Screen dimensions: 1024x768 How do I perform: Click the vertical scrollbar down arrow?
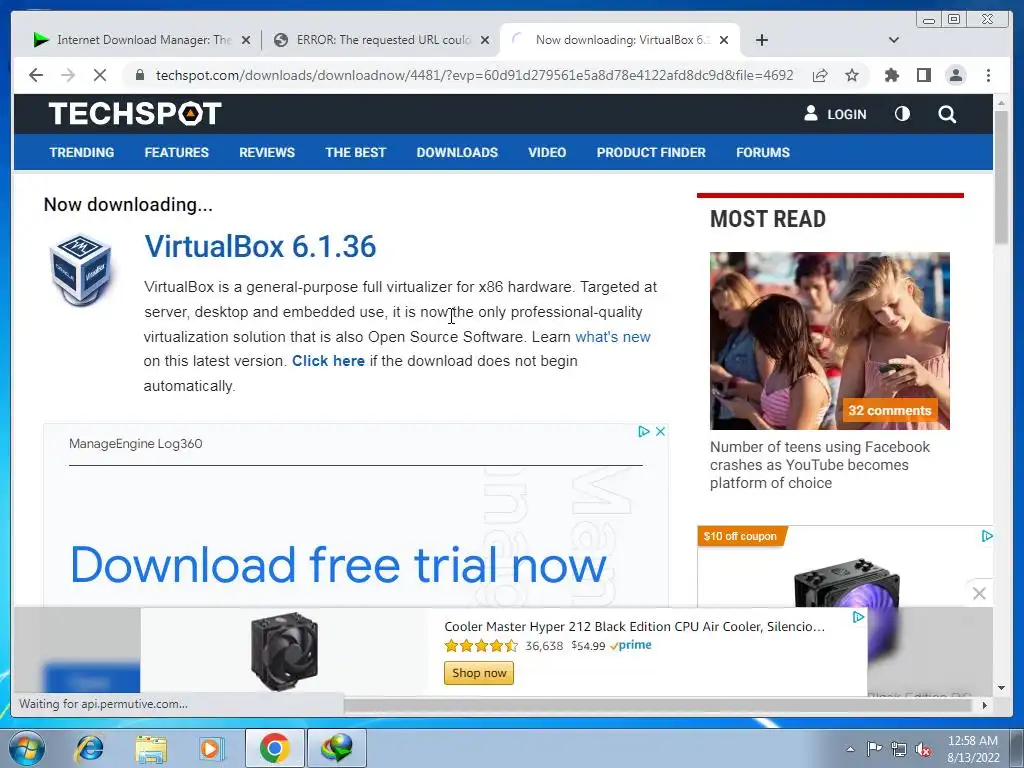(x=1001, y=688)
